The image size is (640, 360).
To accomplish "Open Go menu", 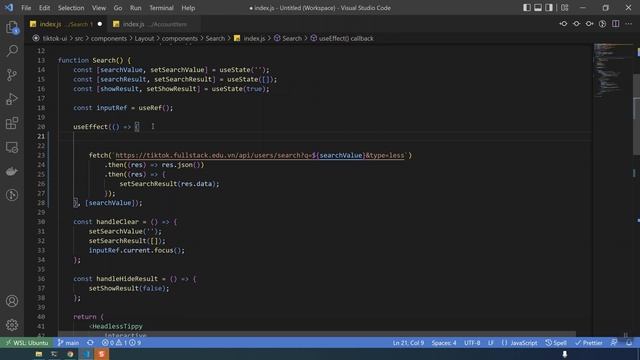I will (x=118, y=8).
